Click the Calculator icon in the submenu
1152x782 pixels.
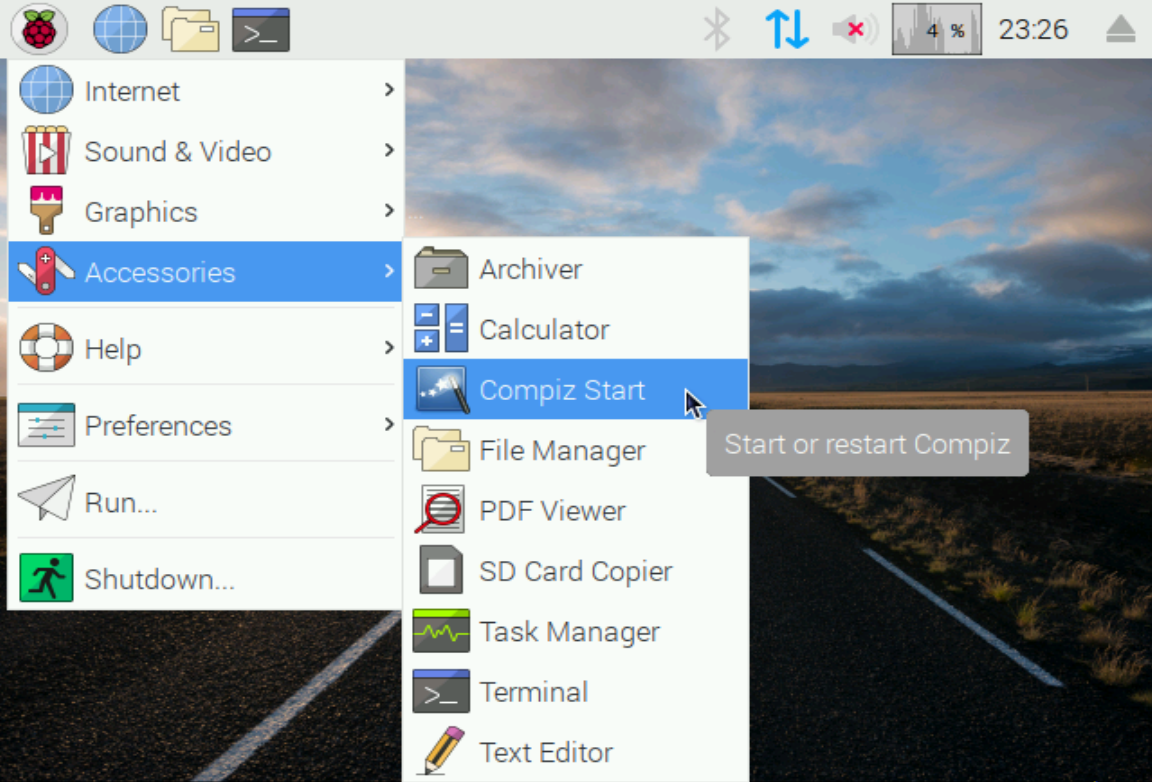(441, 328)
